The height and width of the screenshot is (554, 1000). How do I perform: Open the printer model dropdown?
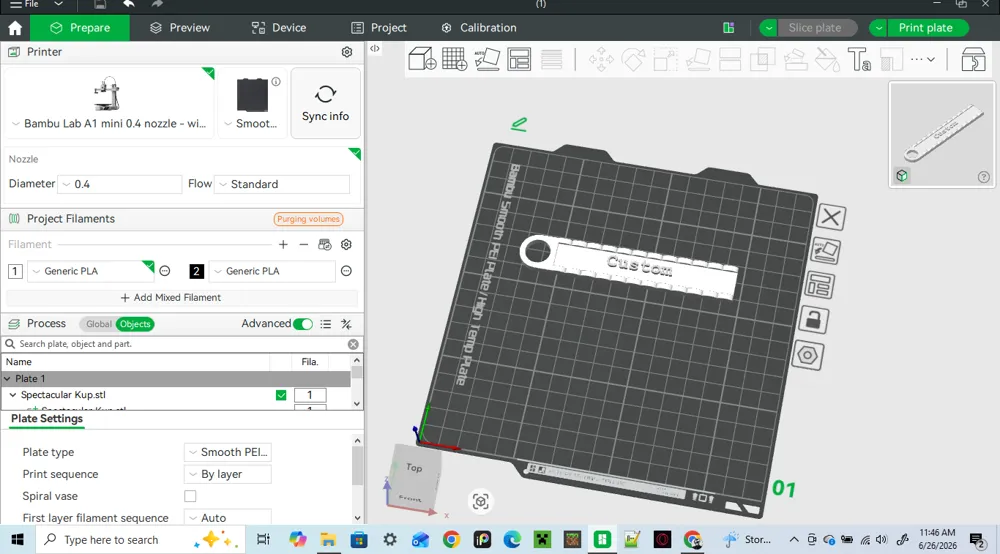pyautogui.click(x=108, y=124)
